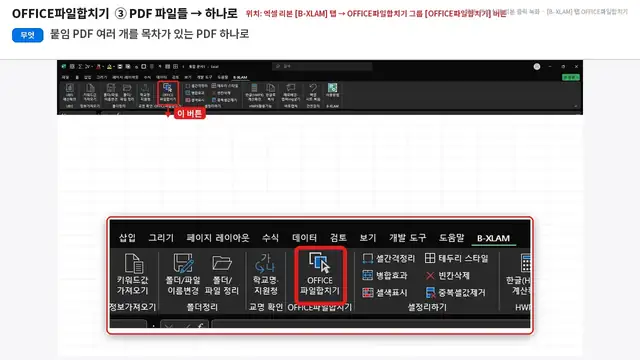Collapse the ribbon chevron in small Excel window
Screen dimensions: 640x360
(576, 106)
